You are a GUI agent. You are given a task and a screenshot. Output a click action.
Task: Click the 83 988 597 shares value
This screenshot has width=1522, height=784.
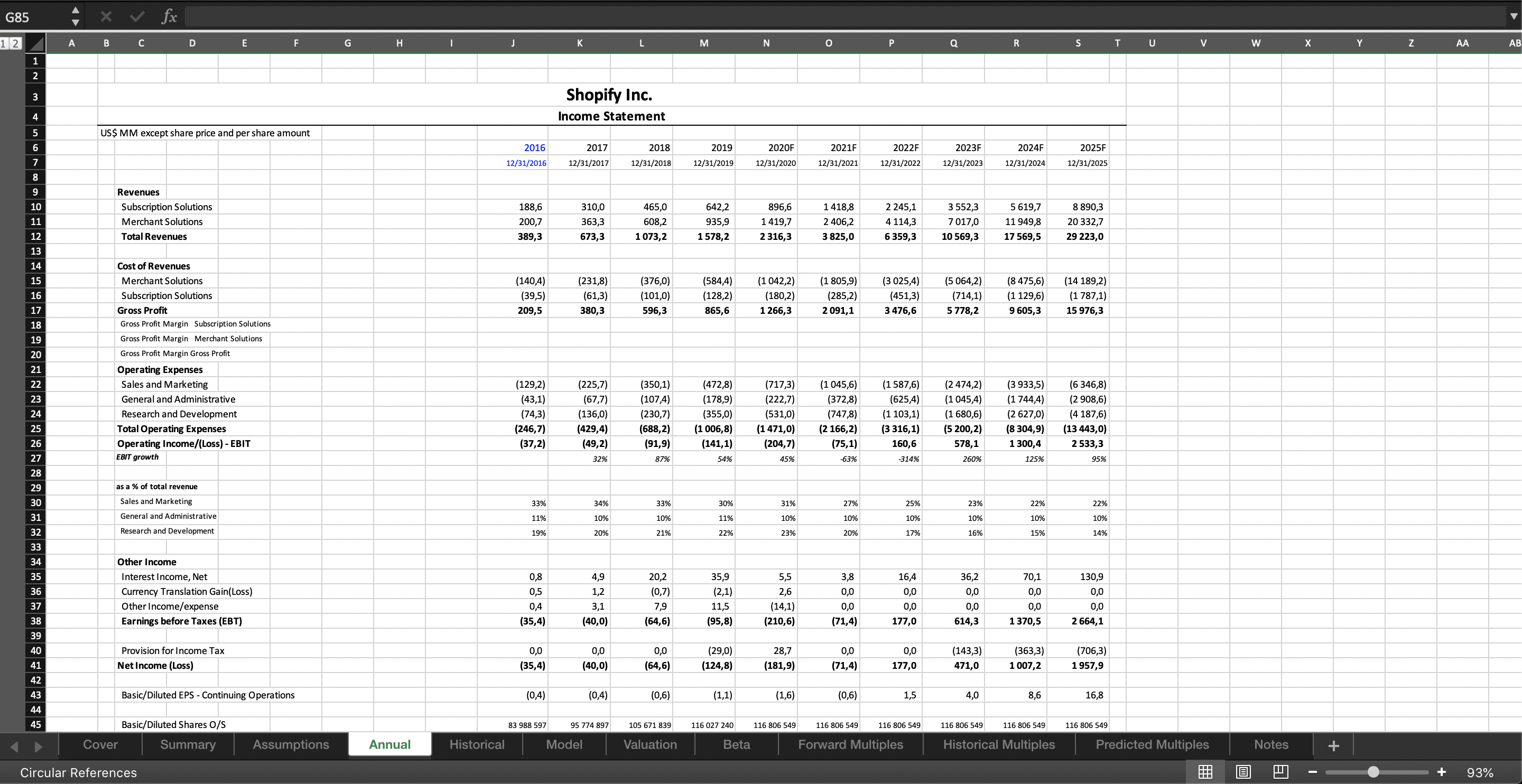tap(526, 725)
